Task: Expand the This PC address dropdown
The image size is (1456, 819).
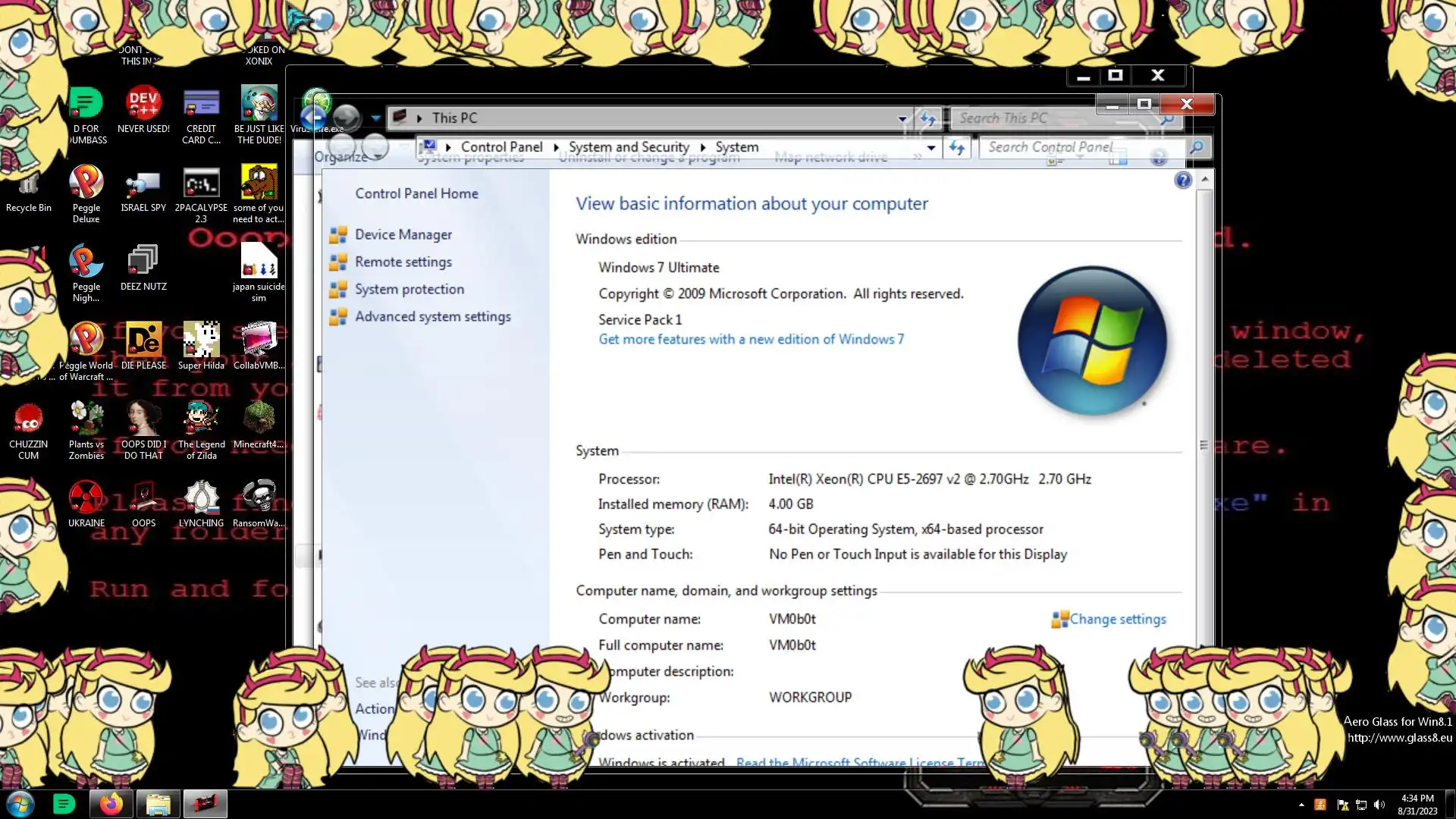Action: [902, 118]
